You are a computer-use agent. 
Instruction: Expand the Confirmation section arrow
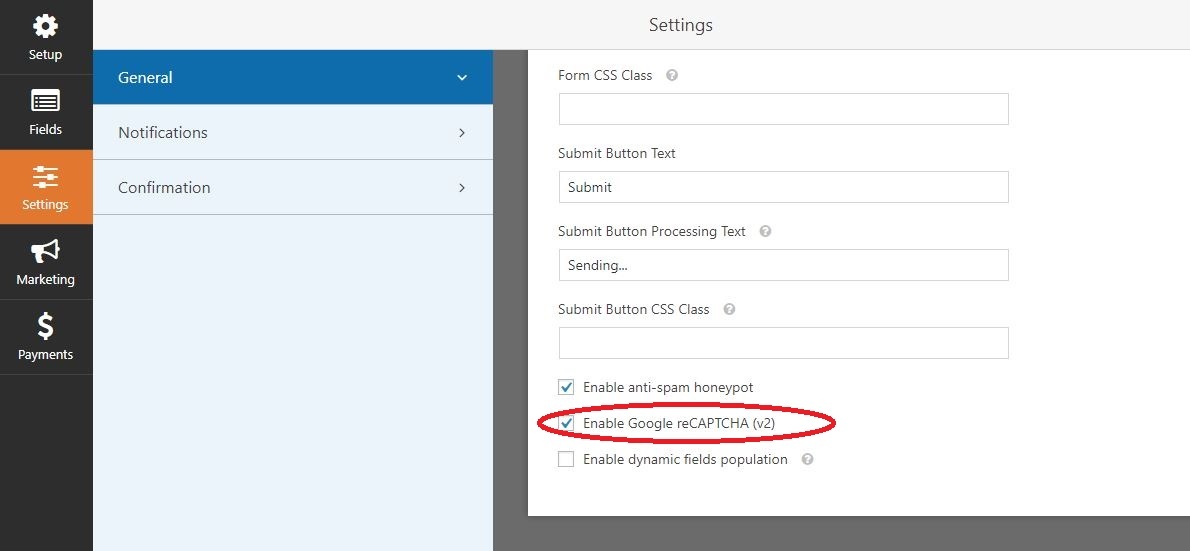[x=461, y=188]
